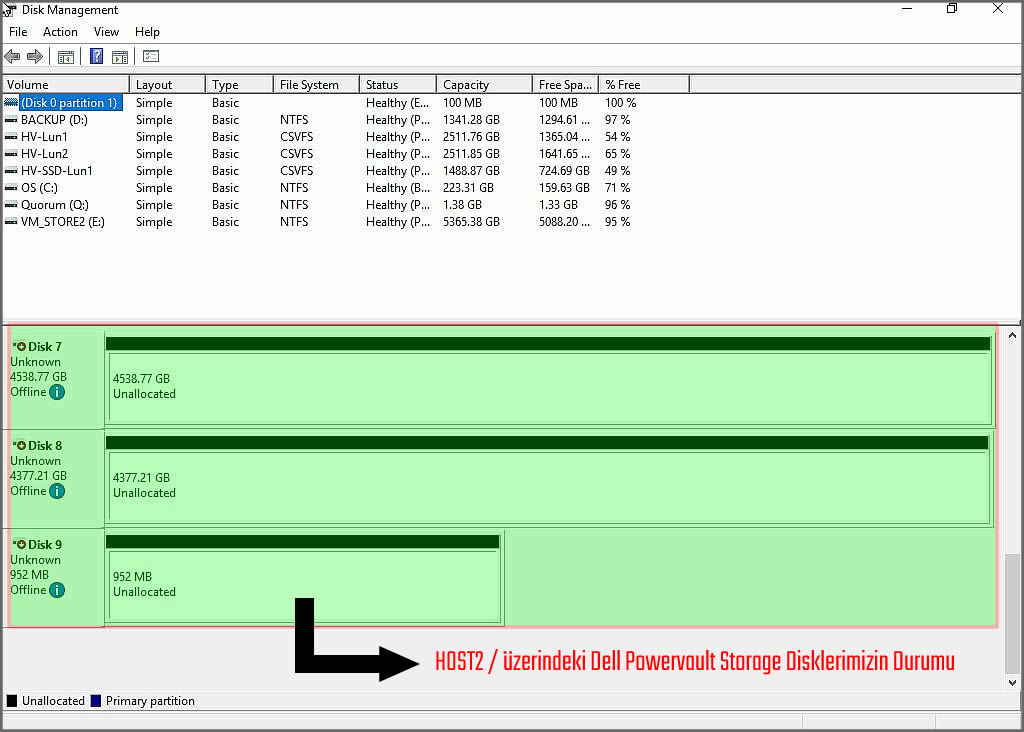Click the Show/Hide Action Pane icon
The height and width of the screenshot is (732, 1024).
point(120,57)
